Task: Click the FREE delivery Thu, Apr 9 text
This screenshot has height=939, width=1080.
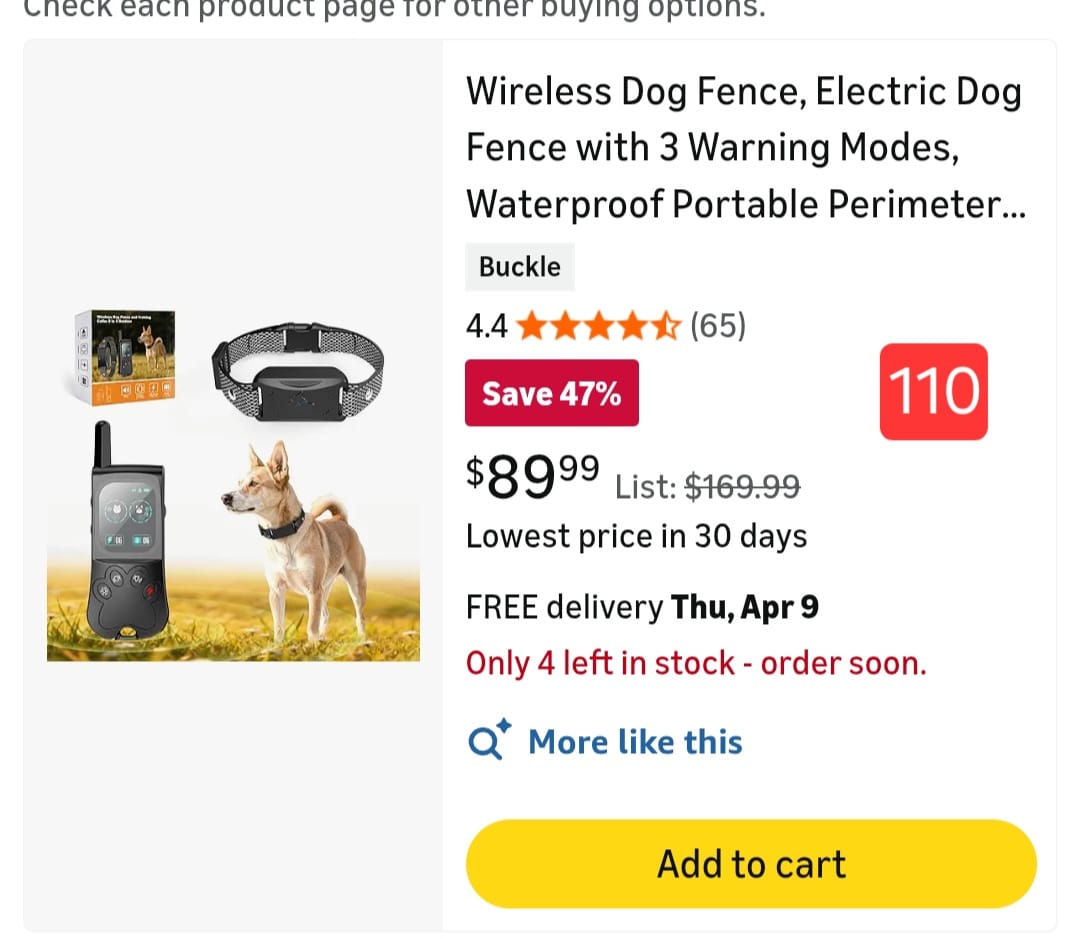Action: point(642,607)
